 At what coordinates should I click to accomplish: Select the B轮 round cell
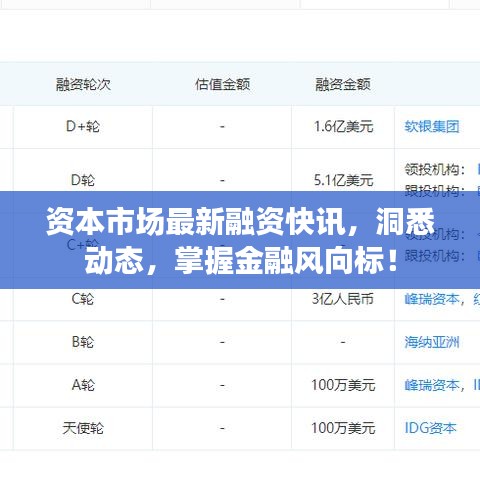[x=83, y=342]
